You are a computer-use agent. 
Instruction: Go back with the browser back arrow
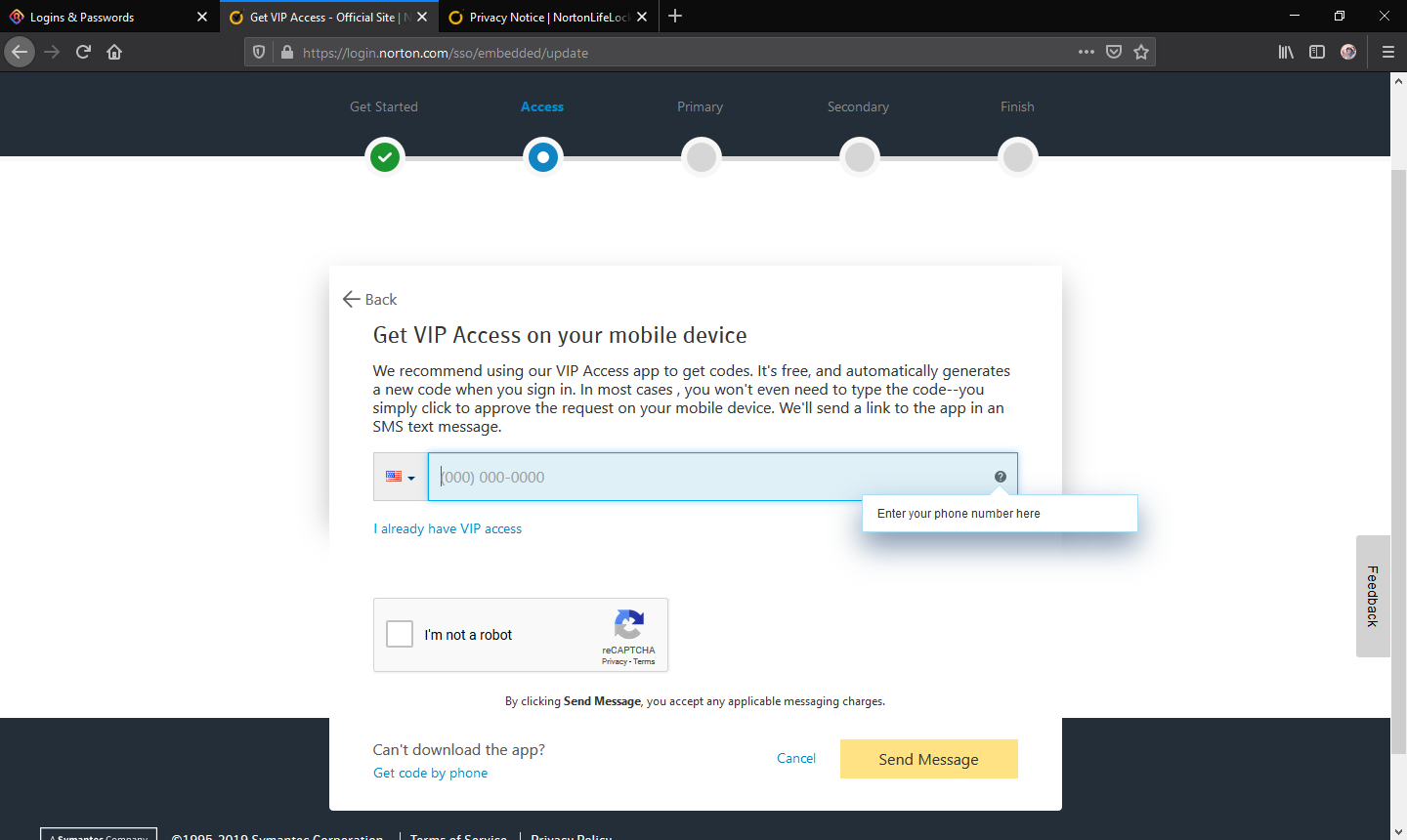click(x=20, y=52)
